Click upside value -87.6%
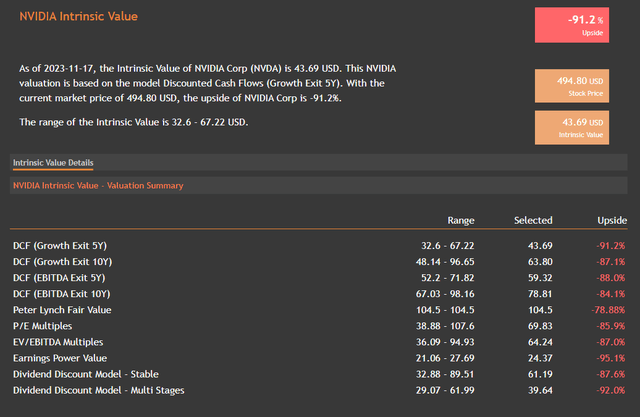Screen dimensions: 640x417 pyautogui.click(x=611, y=374)
